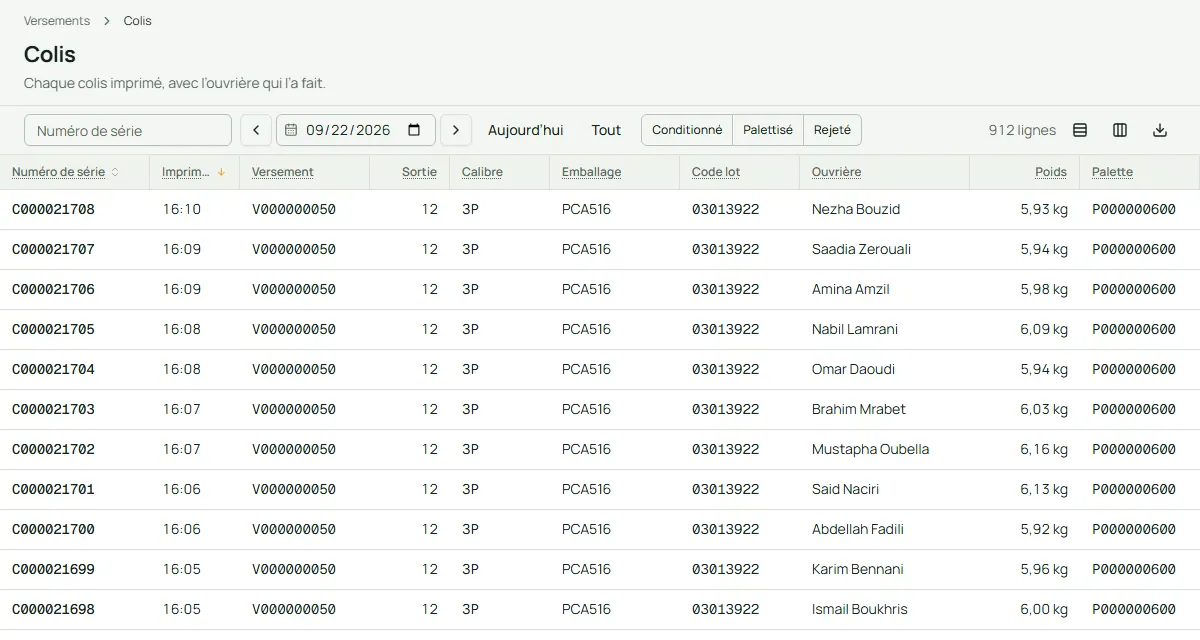Go to previous day with left chevron
Viewport: 1200px width, 640px height.
tap(256, 130)
